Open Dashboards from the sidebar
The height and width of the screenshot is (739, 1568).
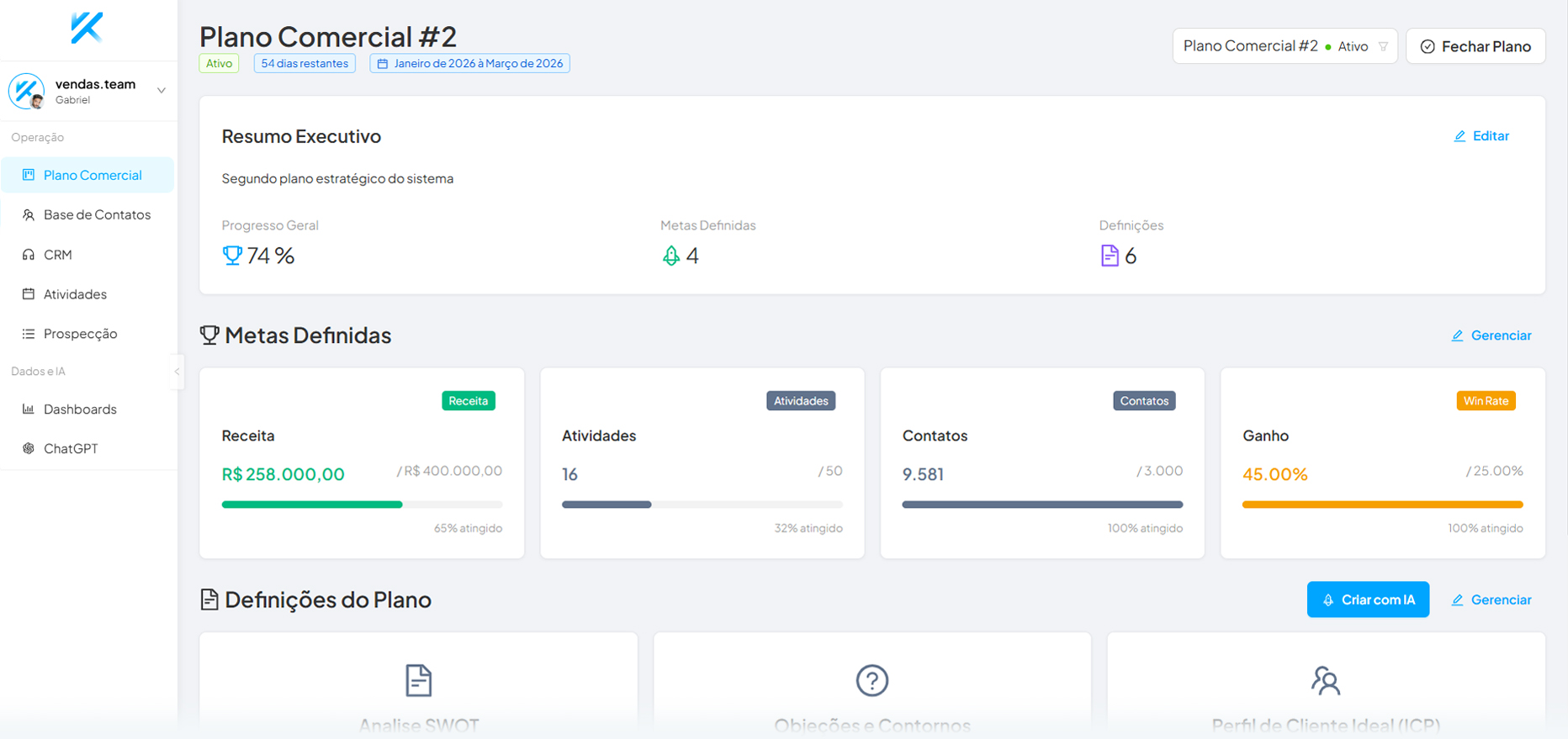80,409
